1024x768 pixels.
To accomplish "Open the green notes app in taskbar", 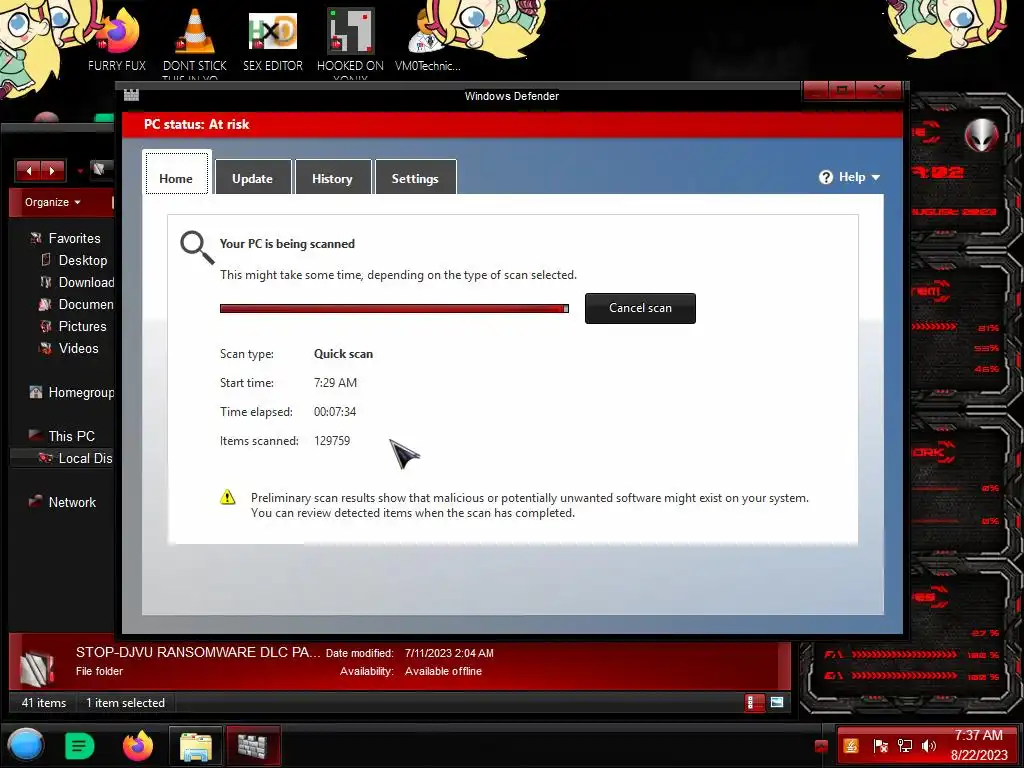I will 79,745.
